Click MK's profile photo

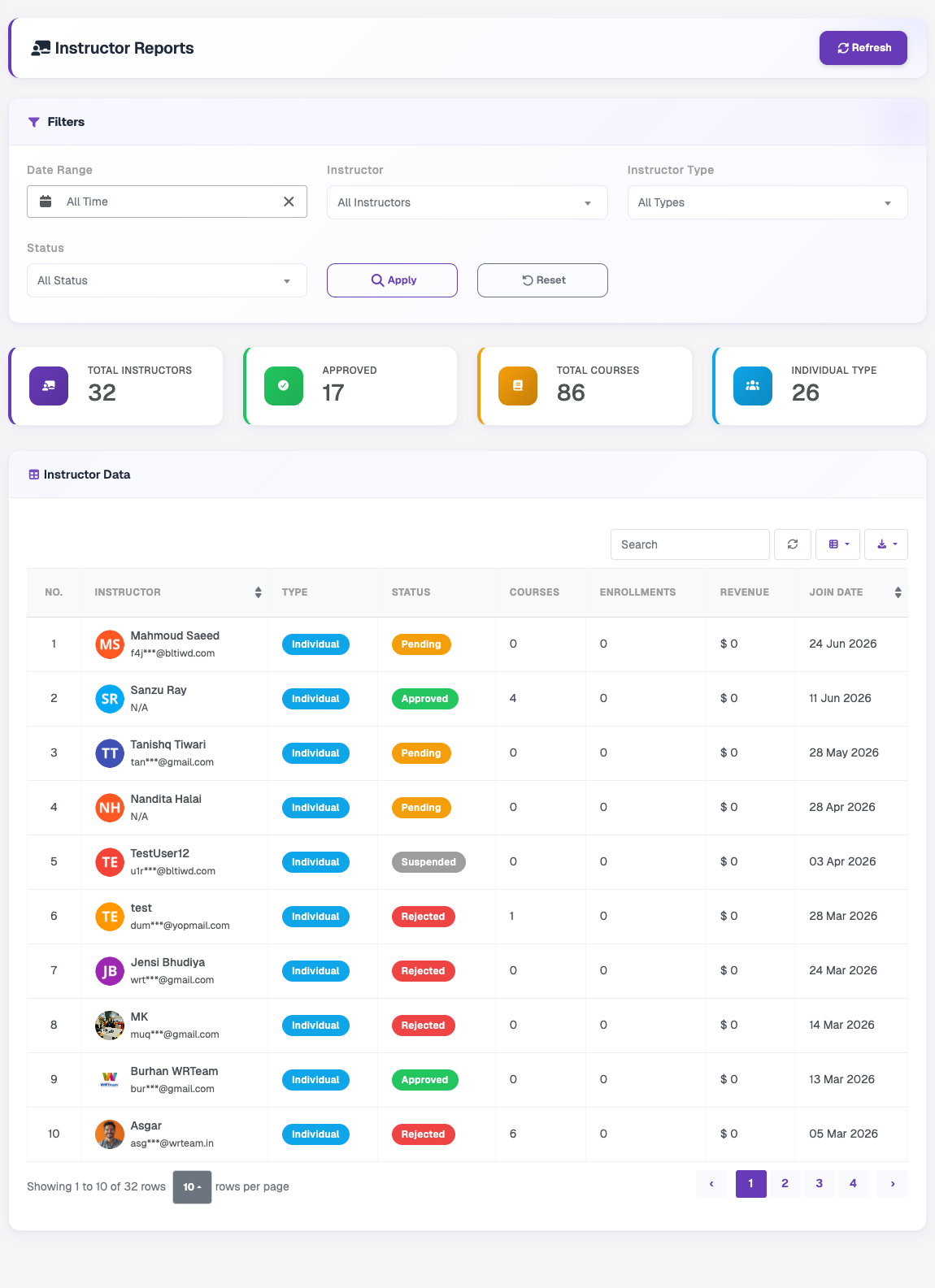(110, 1026)
